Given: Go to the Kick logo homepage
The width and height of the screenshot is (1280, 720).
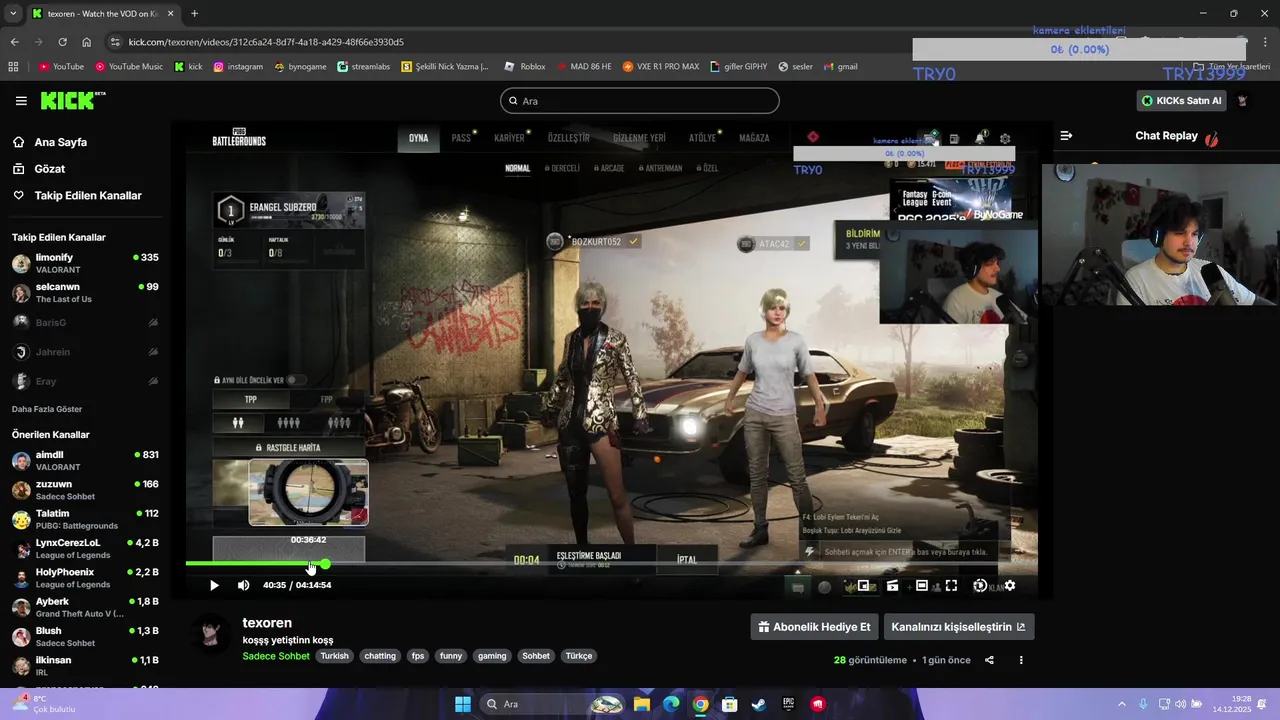Looking at the screenshot, I should click(x=73, y=101).
